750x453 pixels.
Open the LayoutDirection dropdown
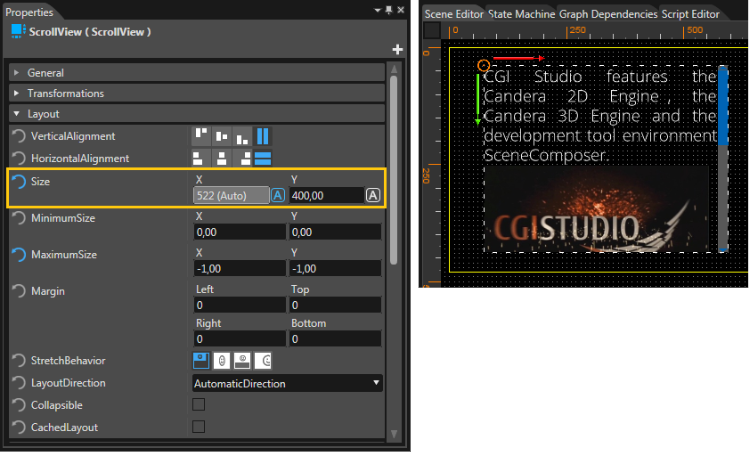click(287, 383)
